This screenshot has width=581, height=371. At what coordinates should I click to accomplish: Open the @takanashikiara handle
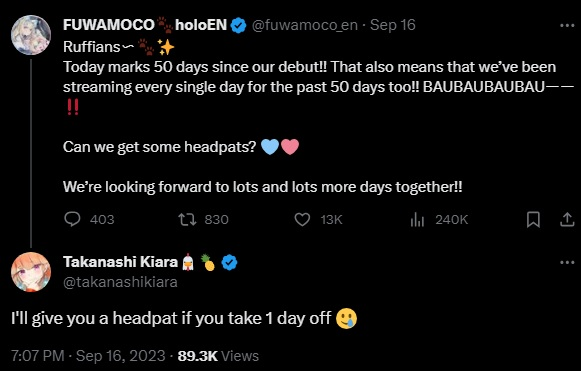click(x=120, y=282)
